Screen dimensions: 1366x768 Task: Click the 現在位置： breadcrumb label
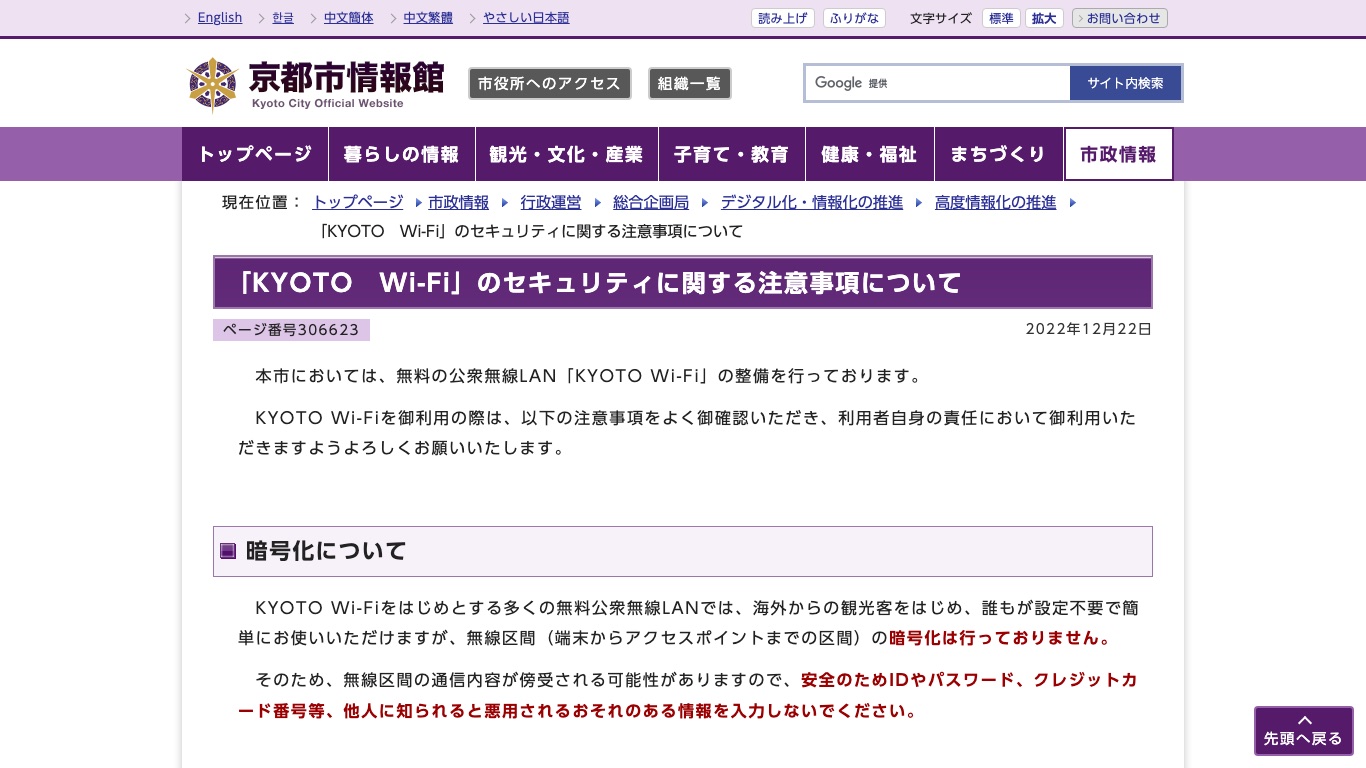[x=262, y=202]
